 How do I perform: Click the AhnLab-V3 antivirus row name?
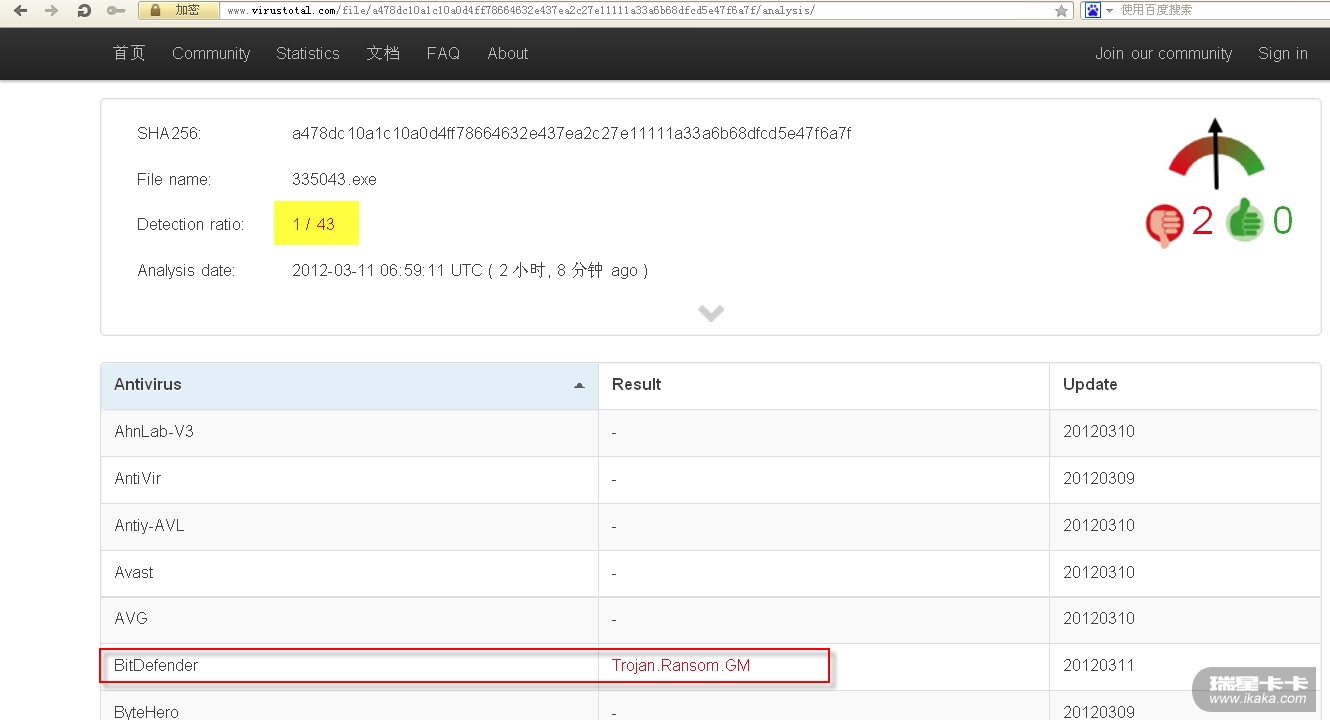click(154, 432)
